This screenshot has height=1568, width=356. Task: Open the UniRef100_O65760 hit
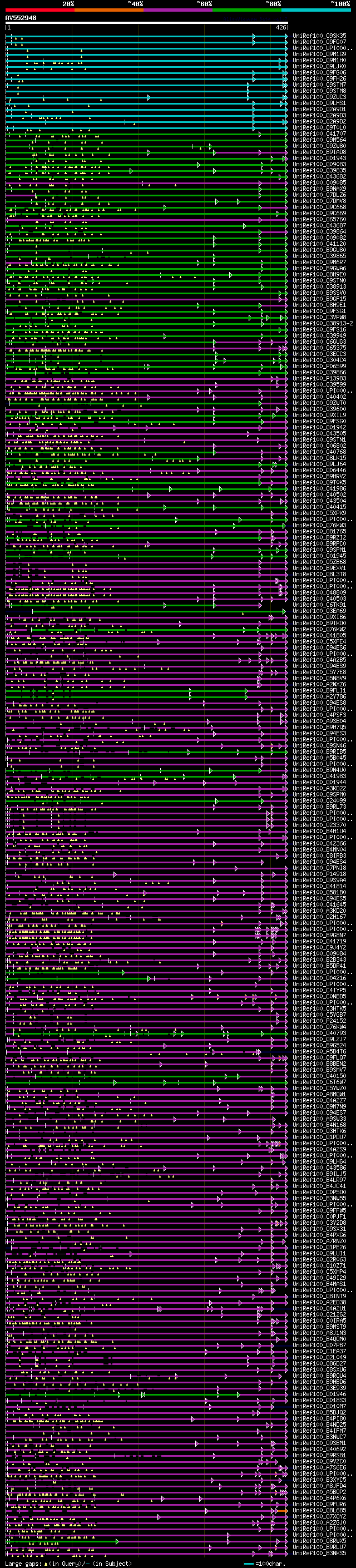pyautogui.click(x=319, y=219)
